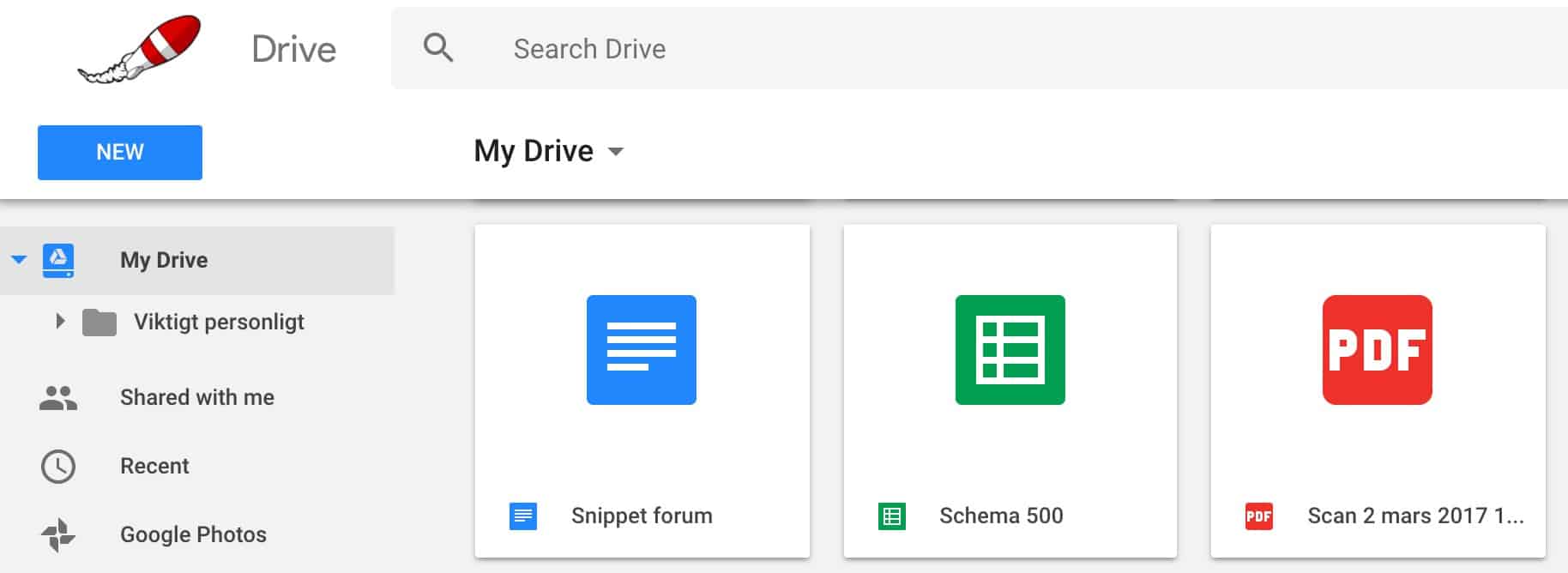Collapse the My Drive tree arrow

point(19,259)
